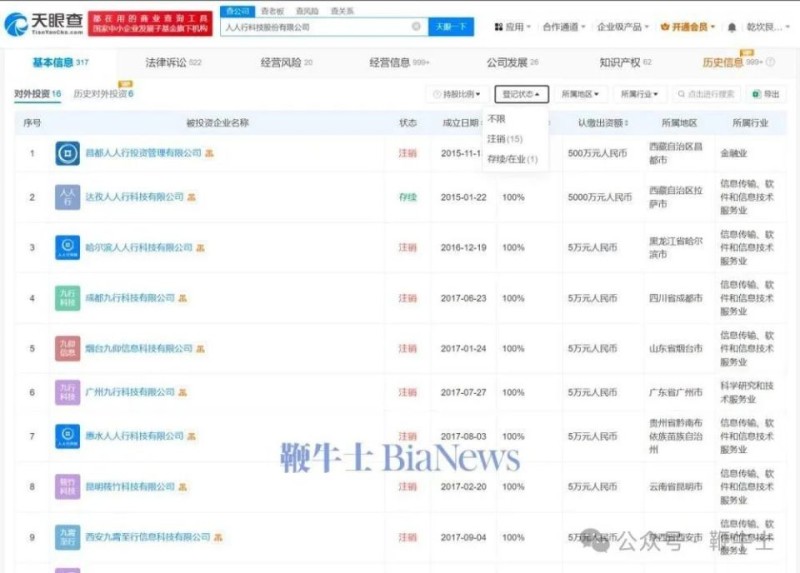
Task: Select the 查风险 search tab
Action: pyautogui.click(x=307, y=11)
